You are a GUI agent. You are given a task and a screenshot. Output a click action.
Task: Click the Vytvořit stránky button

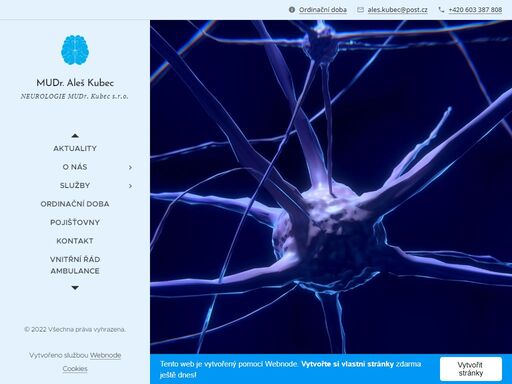(471, 369)
